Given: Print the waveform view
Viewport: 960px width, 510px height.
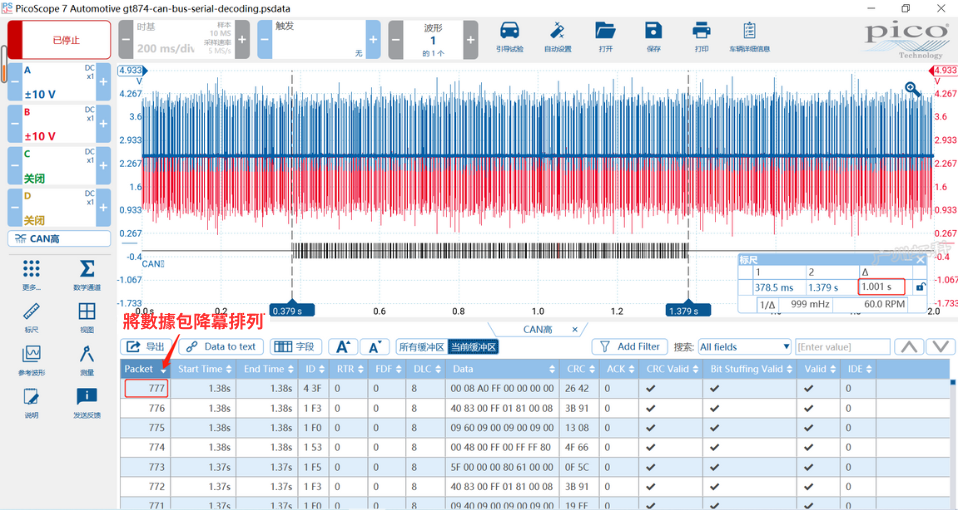Looking at the screenshot, I should 701,37.
